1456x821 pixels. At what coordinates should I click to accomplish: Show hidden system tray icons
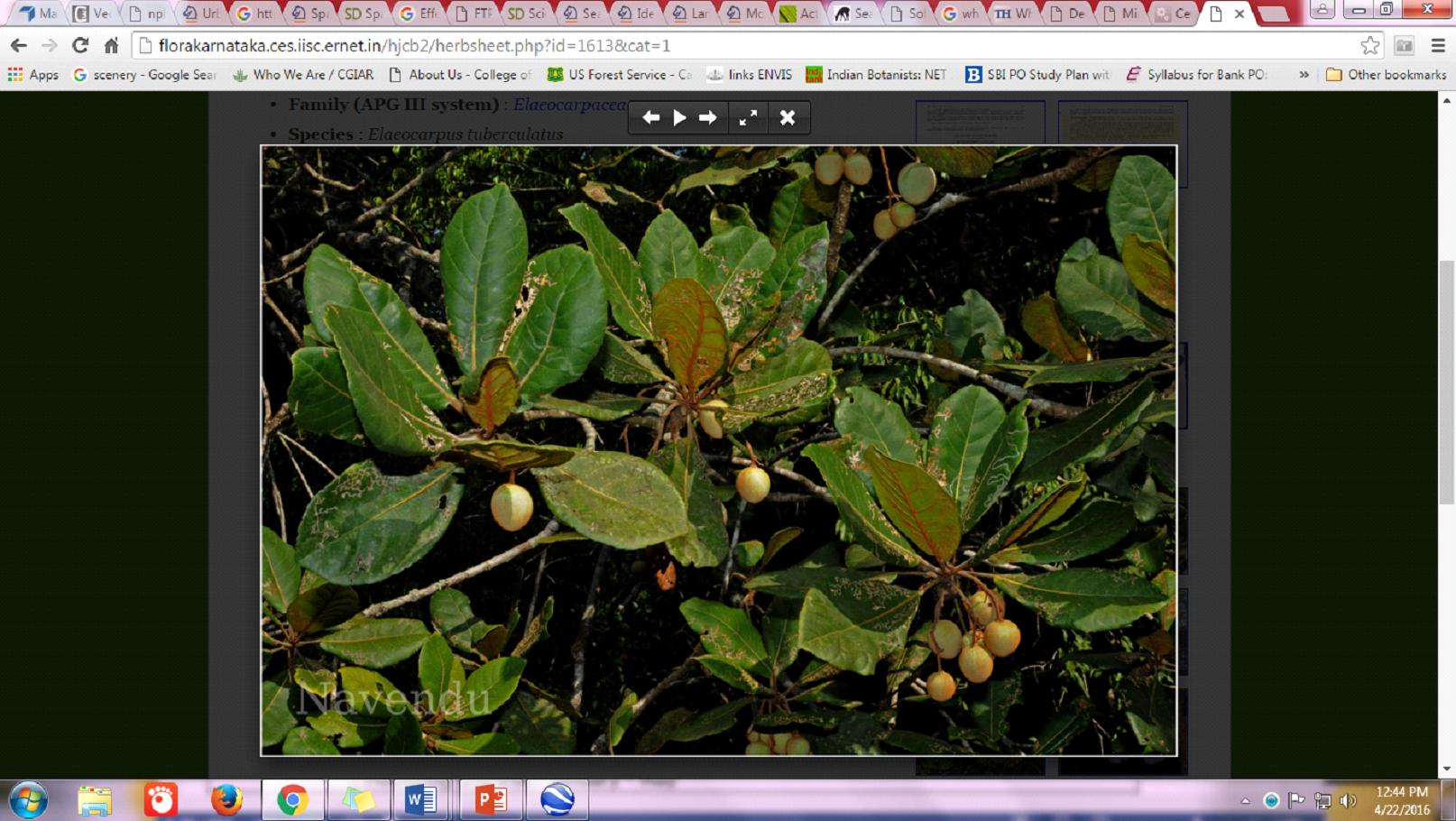[1245, 800]
